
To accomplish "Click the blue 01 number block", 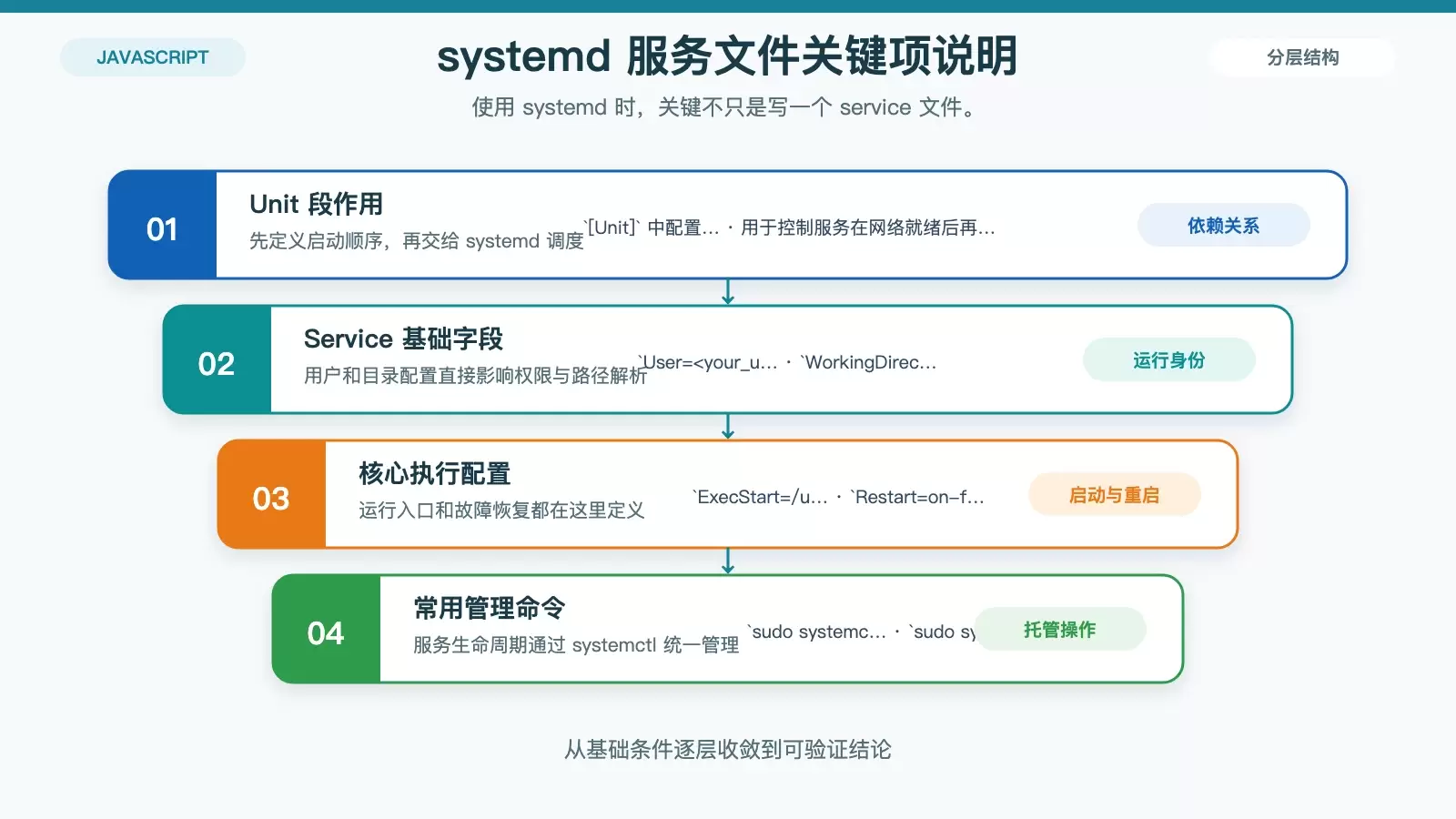I will pos(163,225).
